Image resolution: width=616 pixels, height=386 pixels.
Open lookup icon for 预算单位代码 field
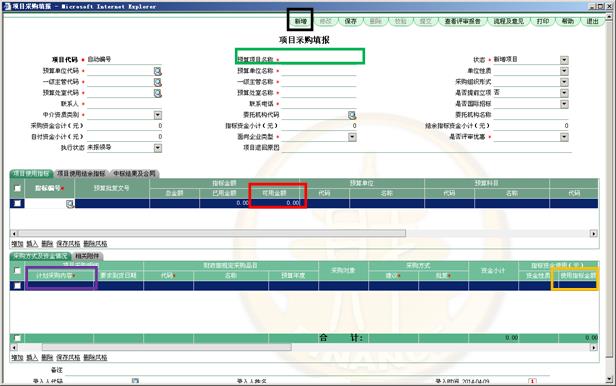158,71
